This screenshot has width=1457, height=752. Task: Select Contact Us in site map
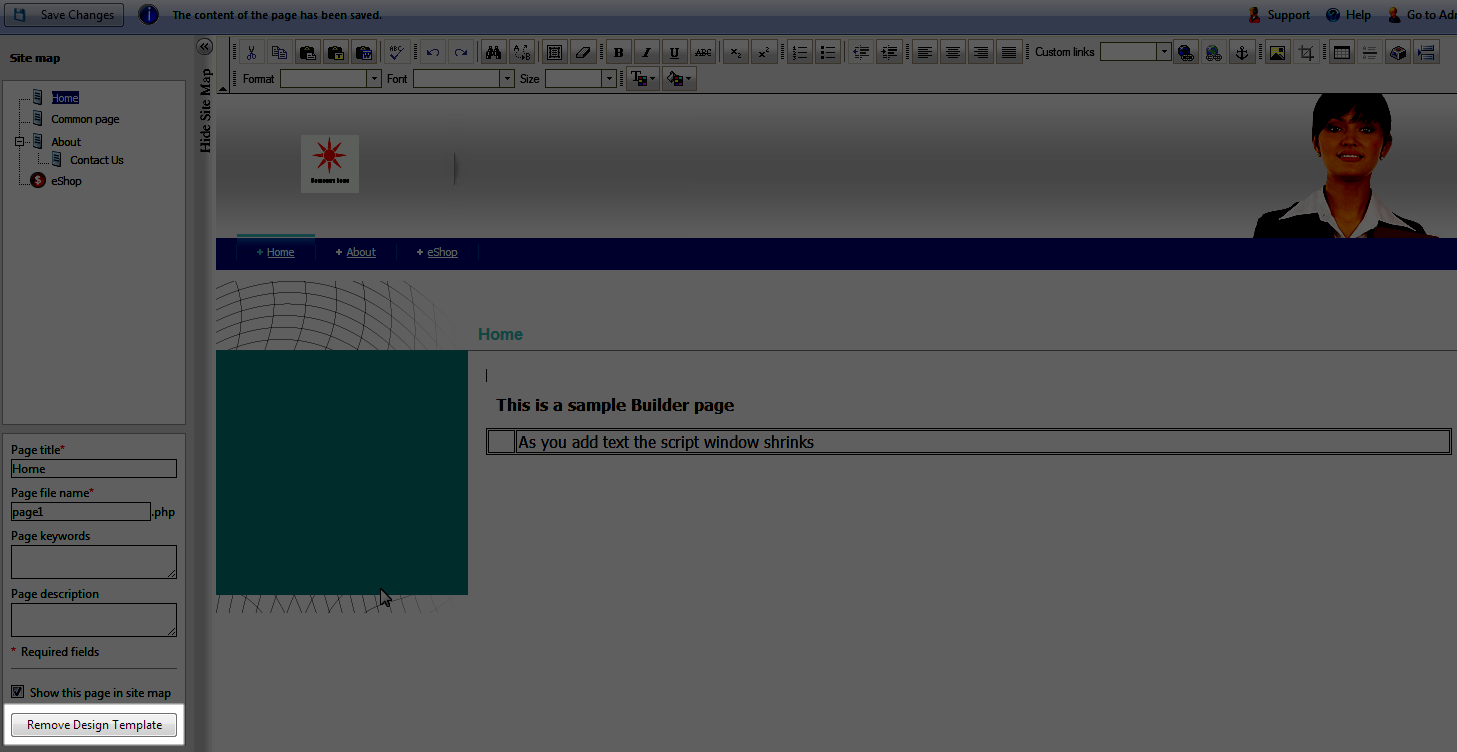point(96,160)
